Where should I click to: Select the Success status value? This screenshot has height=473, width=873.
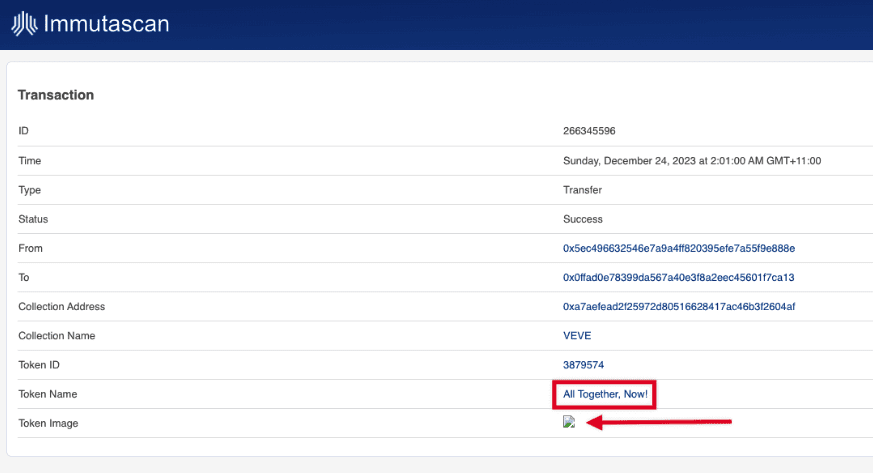pos(582,219)
